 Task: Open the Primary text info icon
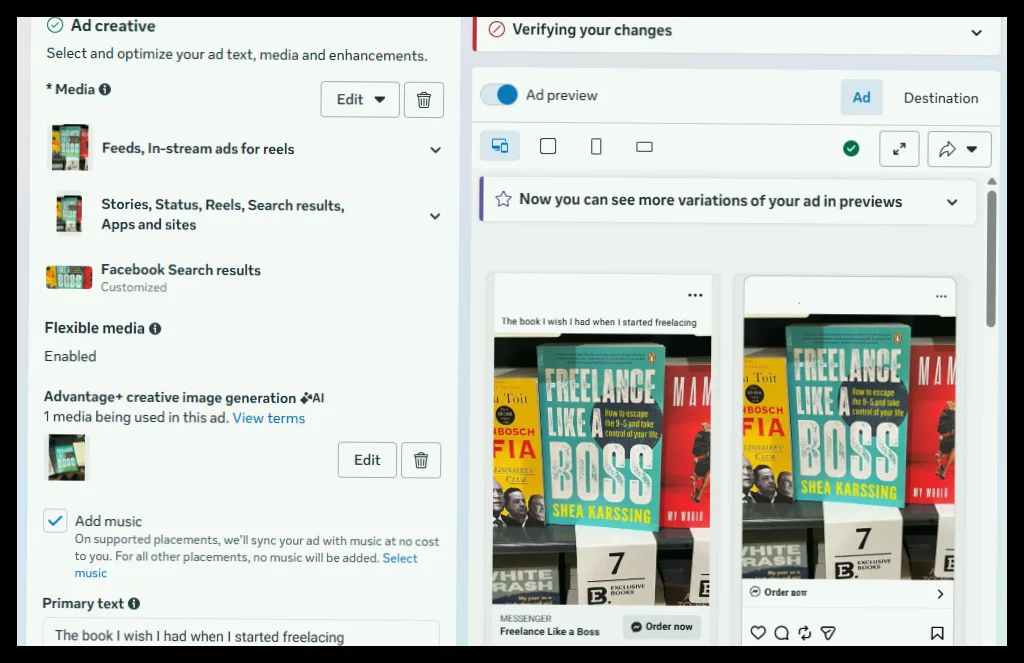[x=134, y=604]
